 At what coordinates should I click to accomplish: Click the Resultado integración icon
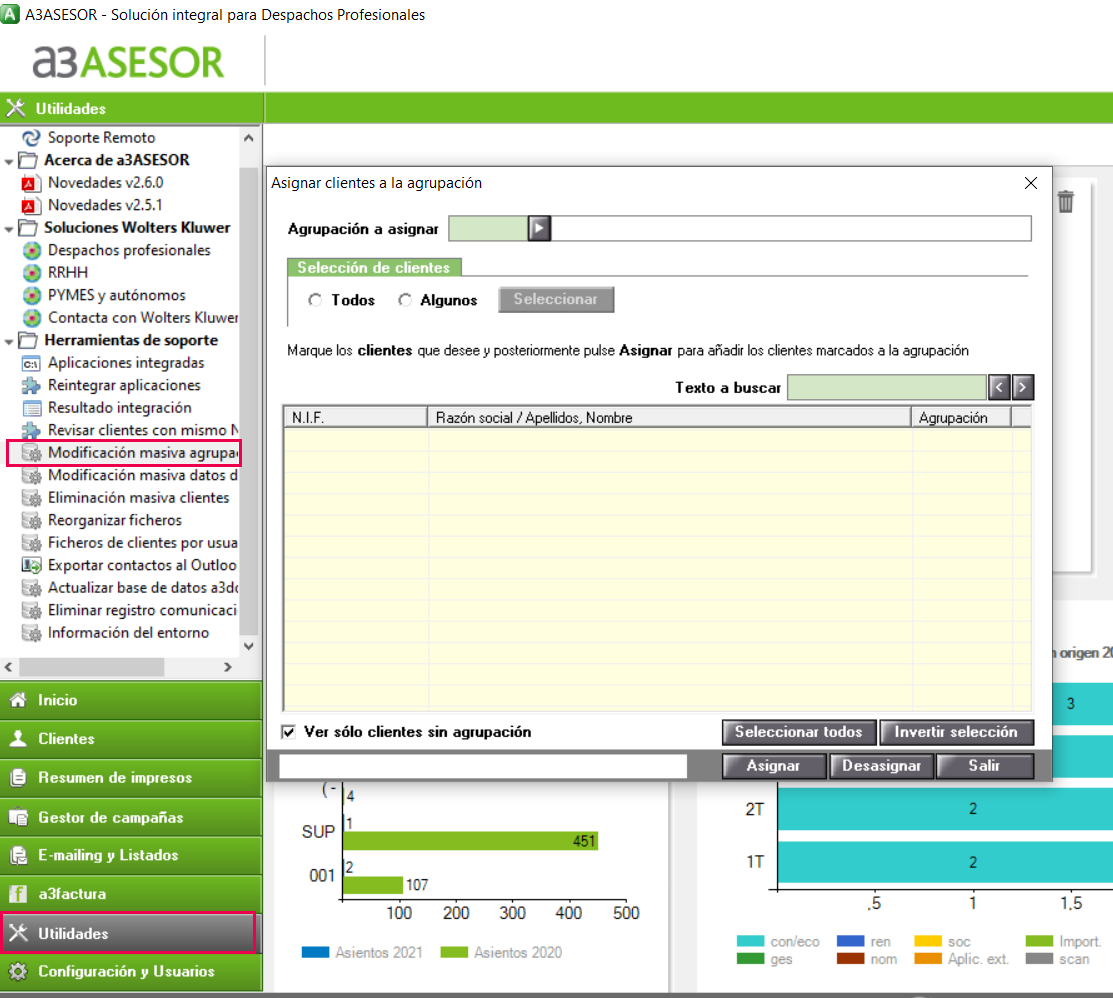[31, 408]
